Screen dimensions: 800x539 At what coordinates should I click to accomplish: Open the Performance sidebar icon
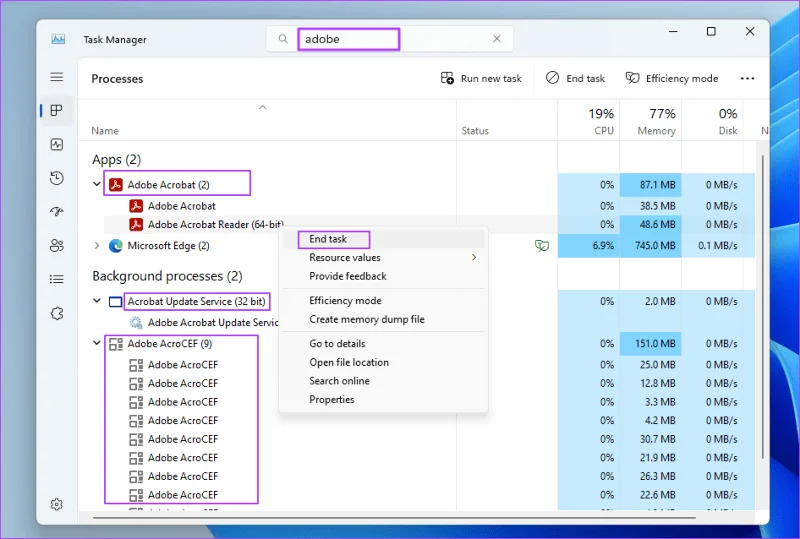[x=57, y=144]
